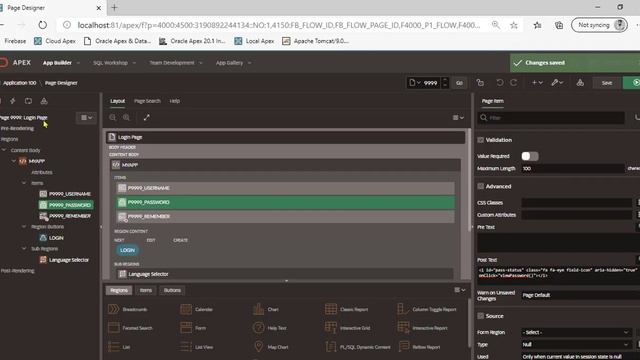This screenshot has height=360, width=640.
Task: Select the Faceted Search region in gallery
Action: point(130,328)
